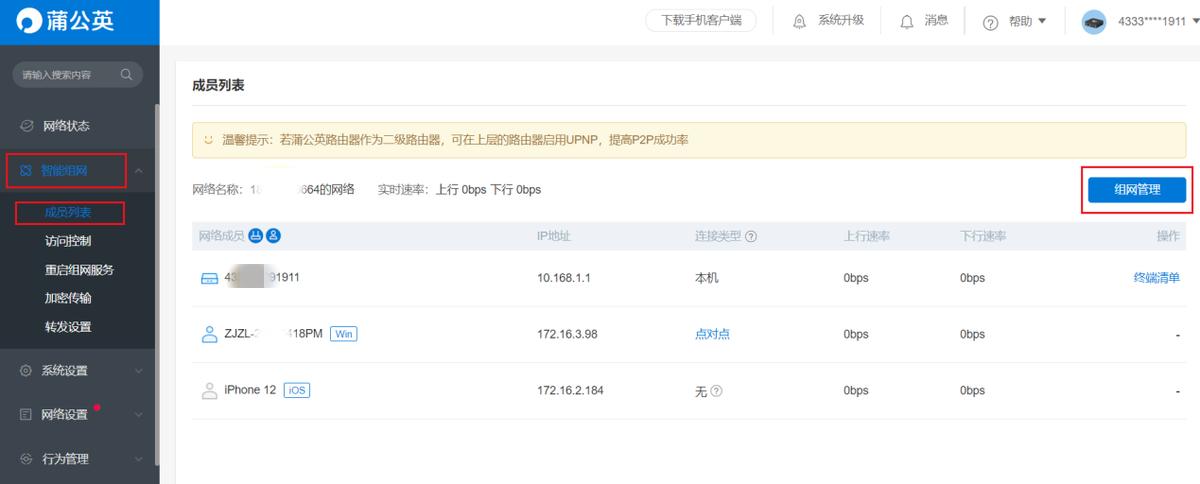The height and width of the screenshot is (484, 1200).
Task: Click the Win platform tag
Action: click(x=343, y=334)
